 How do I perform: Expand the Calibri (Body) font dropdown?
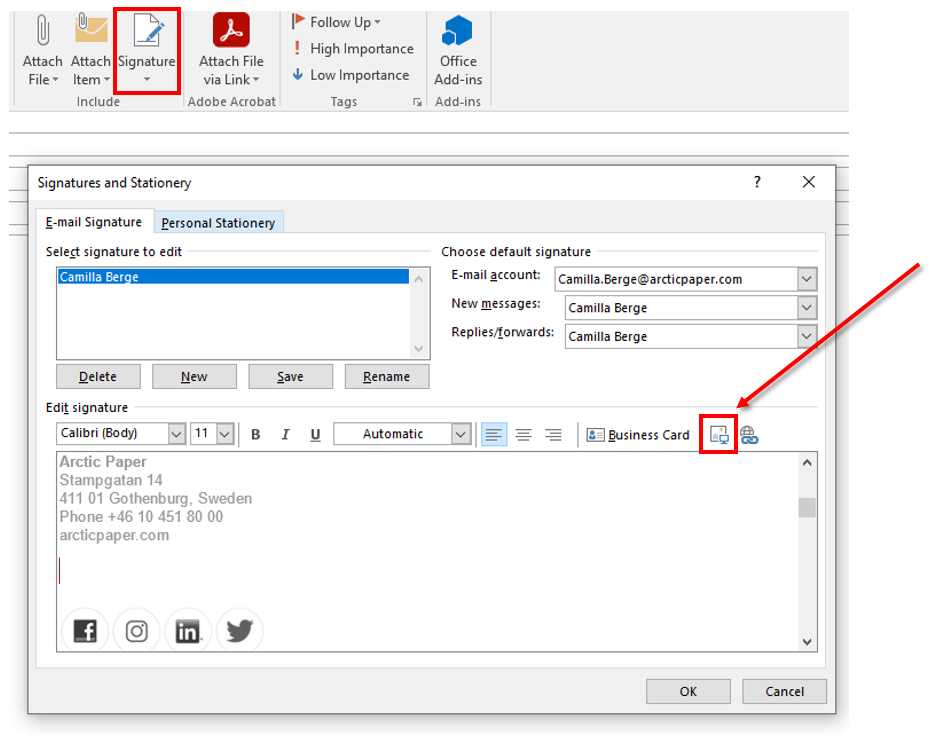pyautogui.click(x=176, y=434)
